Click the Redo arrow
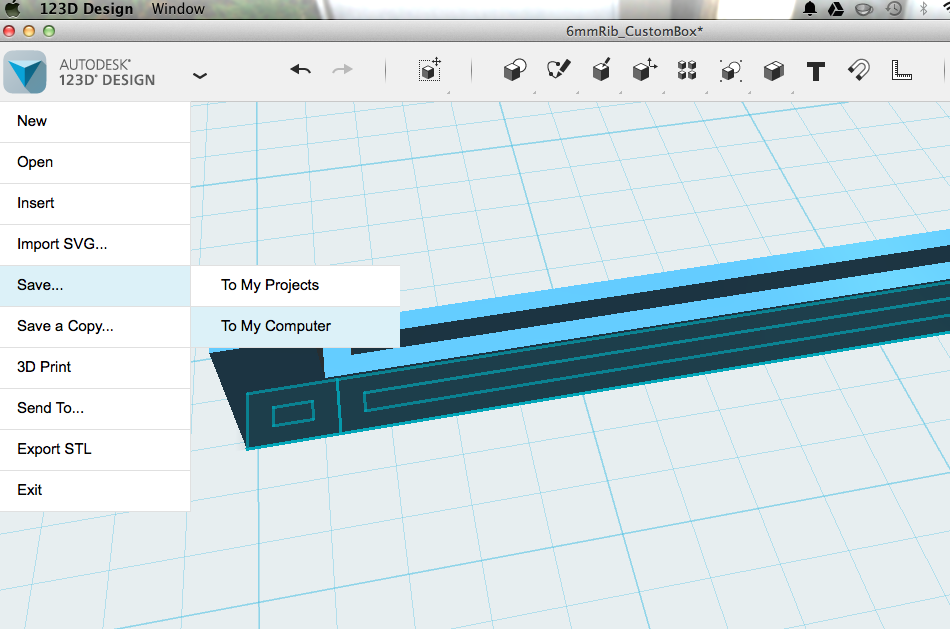 click(x=342, y=70)
